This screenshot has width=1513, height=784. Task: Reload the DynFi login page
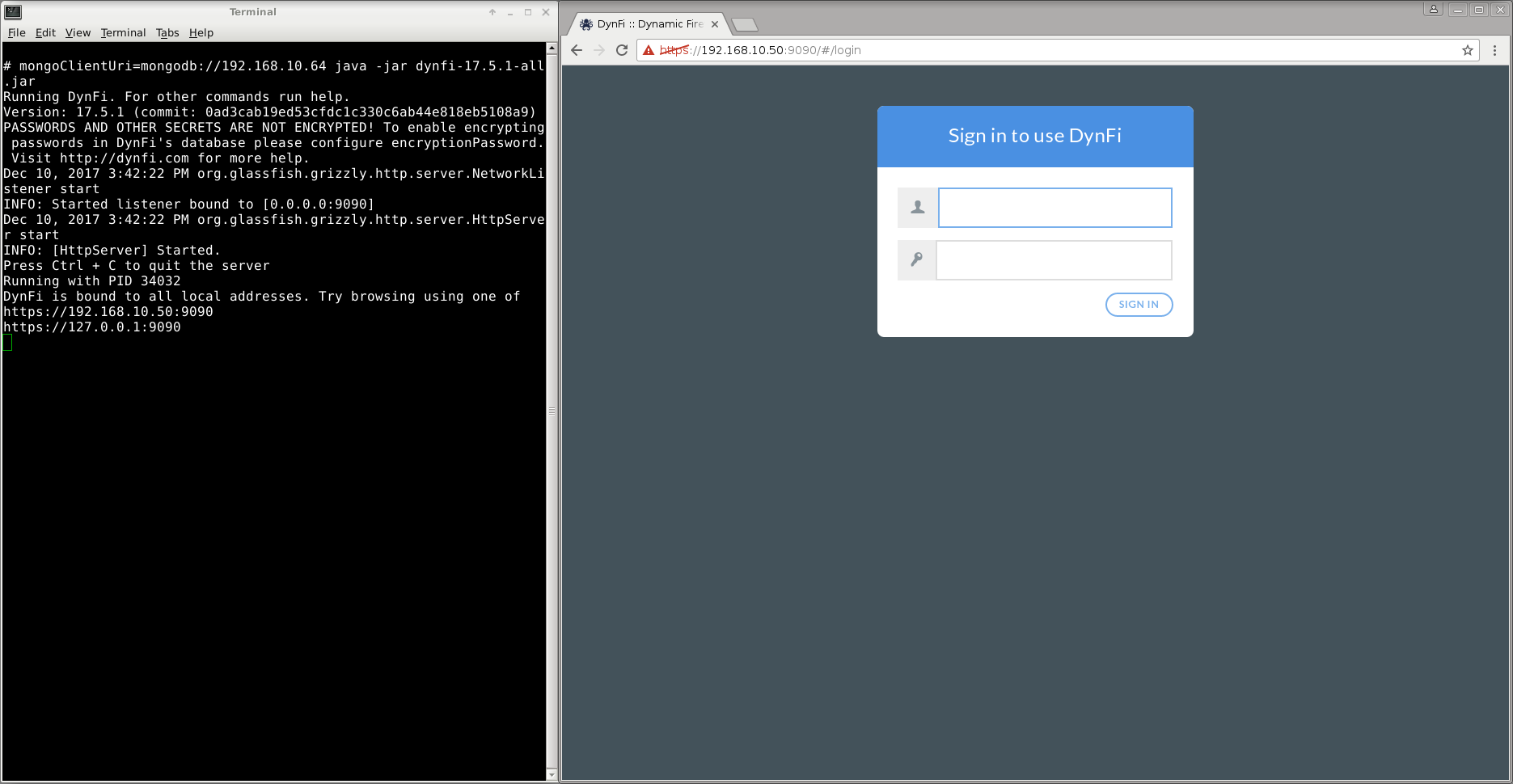coord(622,50)
